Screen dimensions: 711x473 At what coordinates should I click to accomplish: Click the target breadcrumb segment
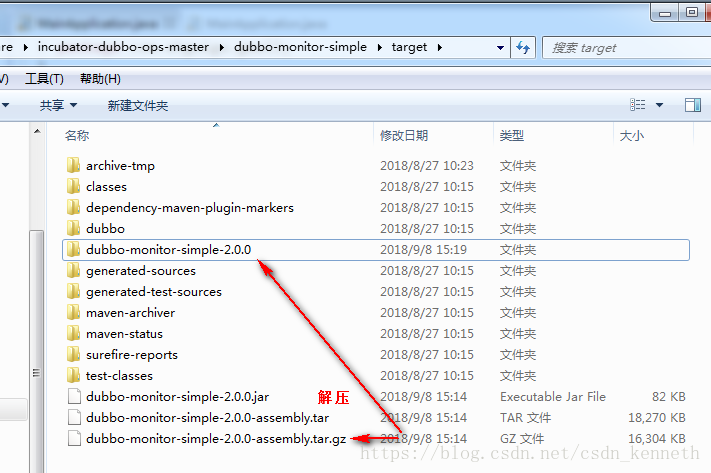409,47
